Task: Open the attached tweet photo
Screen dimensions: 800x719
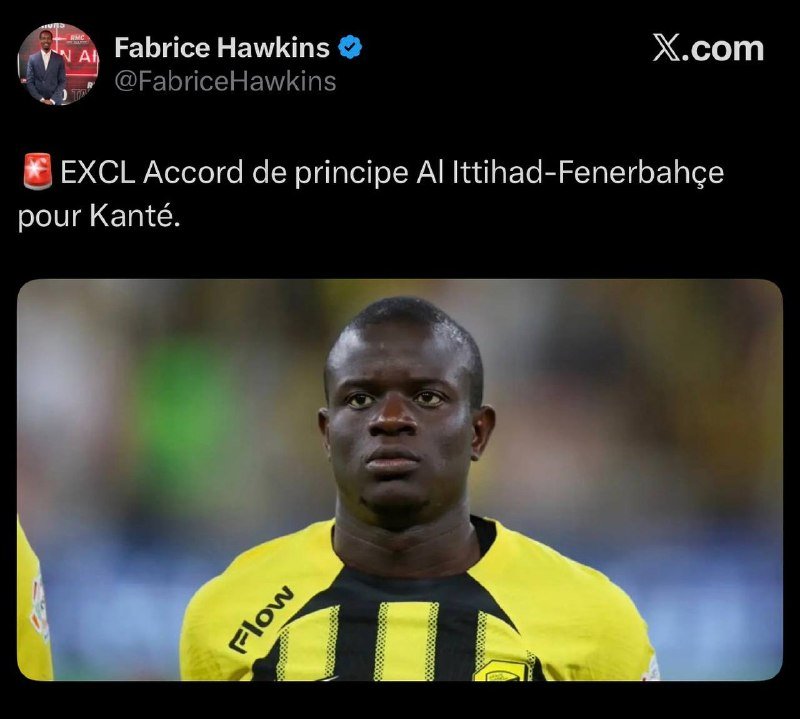Action: 399,480
